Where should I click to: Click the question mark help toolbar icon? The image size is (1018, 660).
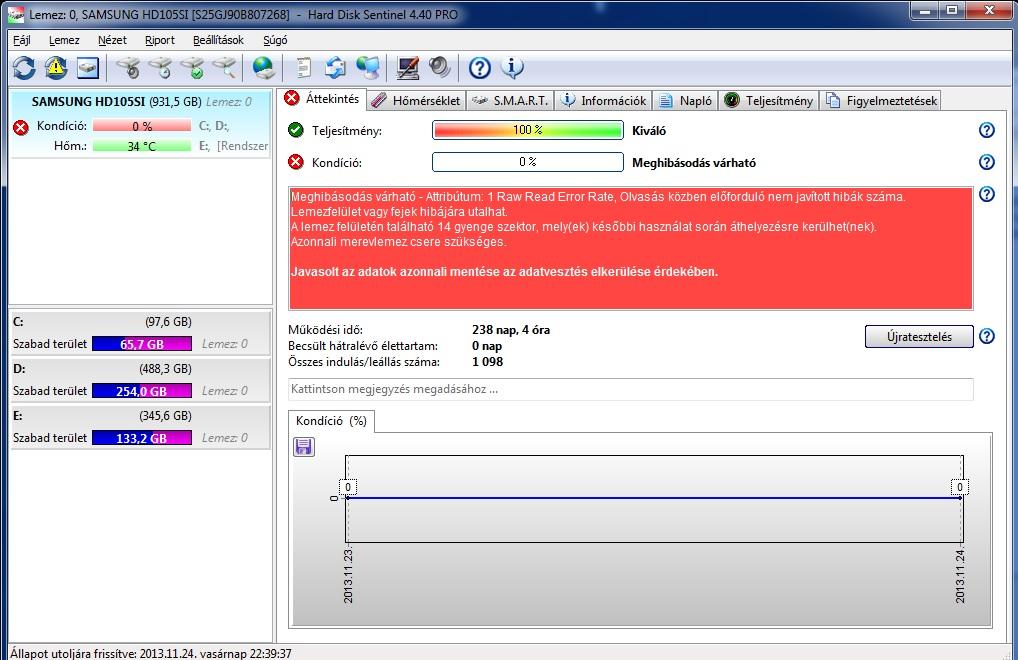[480, 67]
